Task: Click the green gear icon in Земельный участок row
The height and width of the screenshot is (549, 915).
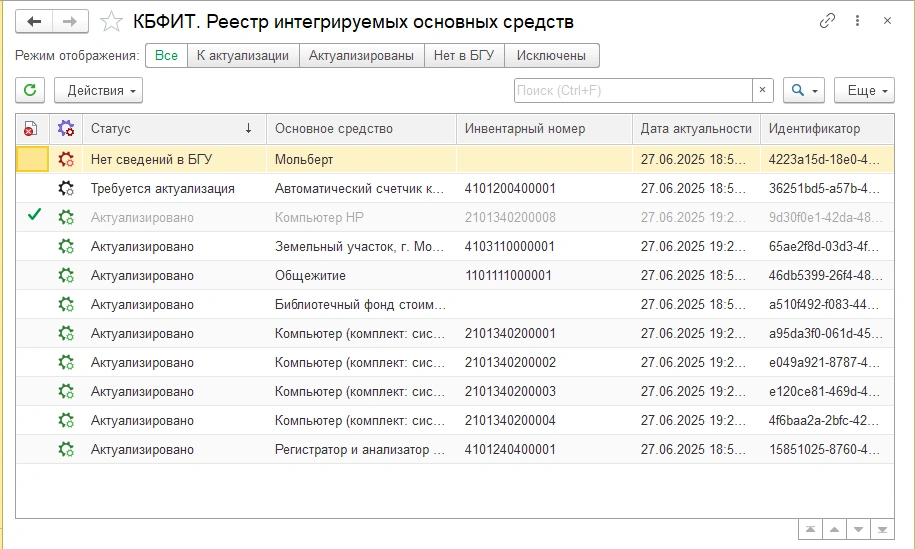Action: 66,246
